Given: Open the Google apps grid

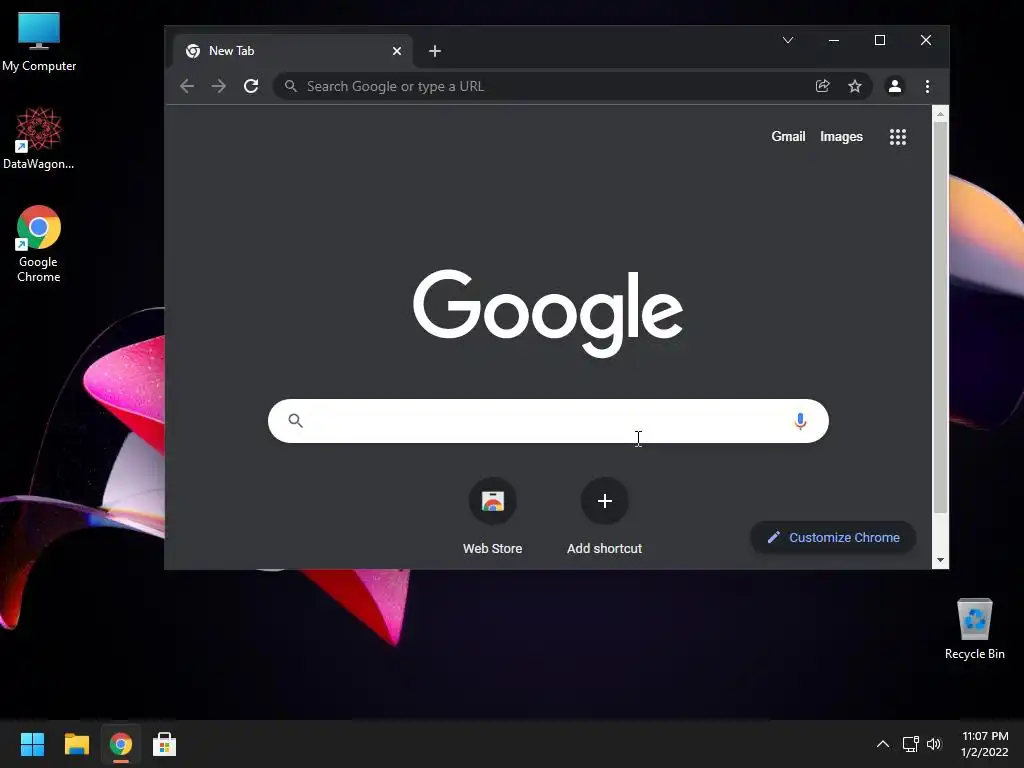Looking at the screenshot, I should click(x=897, y=136).
